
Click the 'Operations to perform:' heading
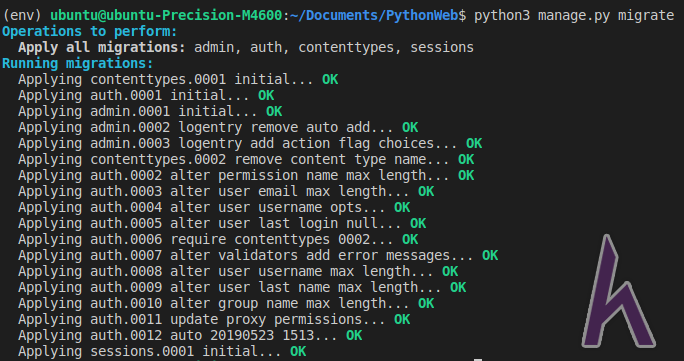click(90, 31)
